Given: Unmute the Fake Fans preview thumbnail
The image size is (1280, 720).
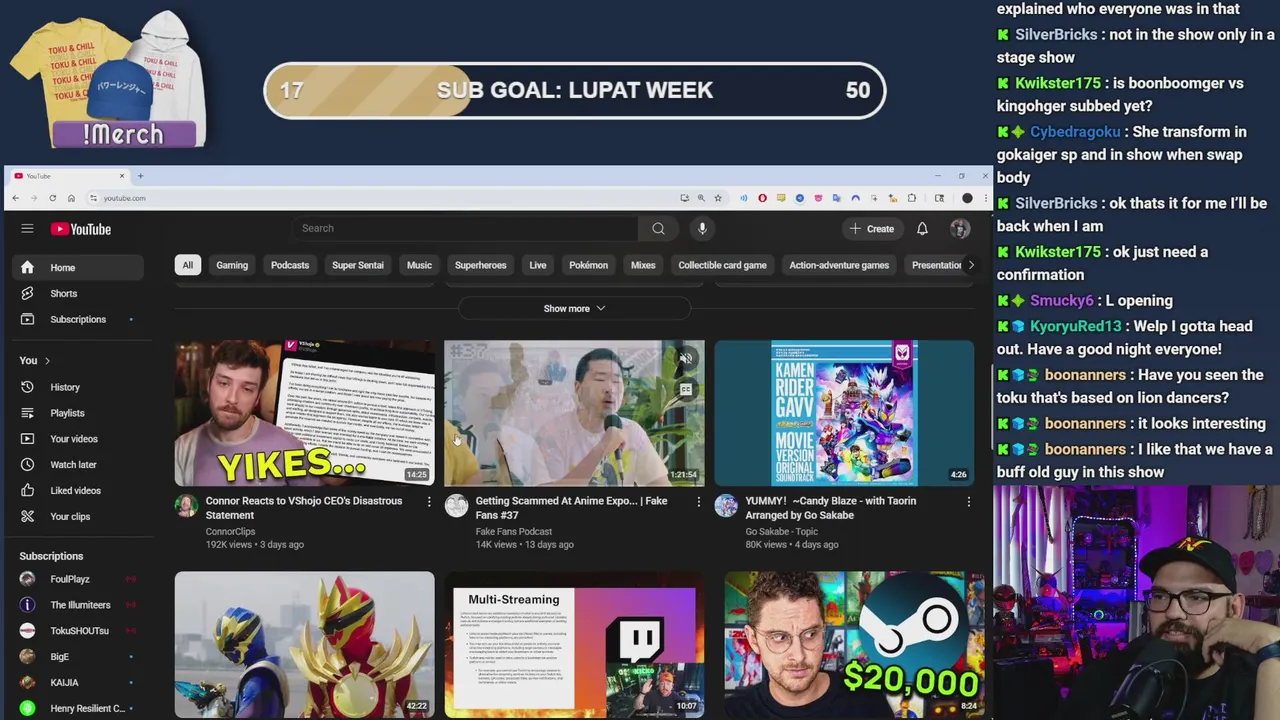Looking at the screenshot, I should (x=686, y=358).
